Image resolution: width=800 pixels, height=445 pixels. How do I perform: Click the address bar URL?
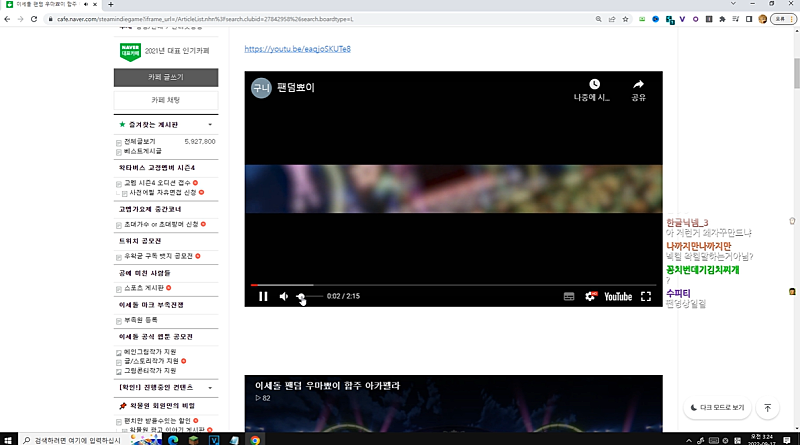tap(205, 19)
